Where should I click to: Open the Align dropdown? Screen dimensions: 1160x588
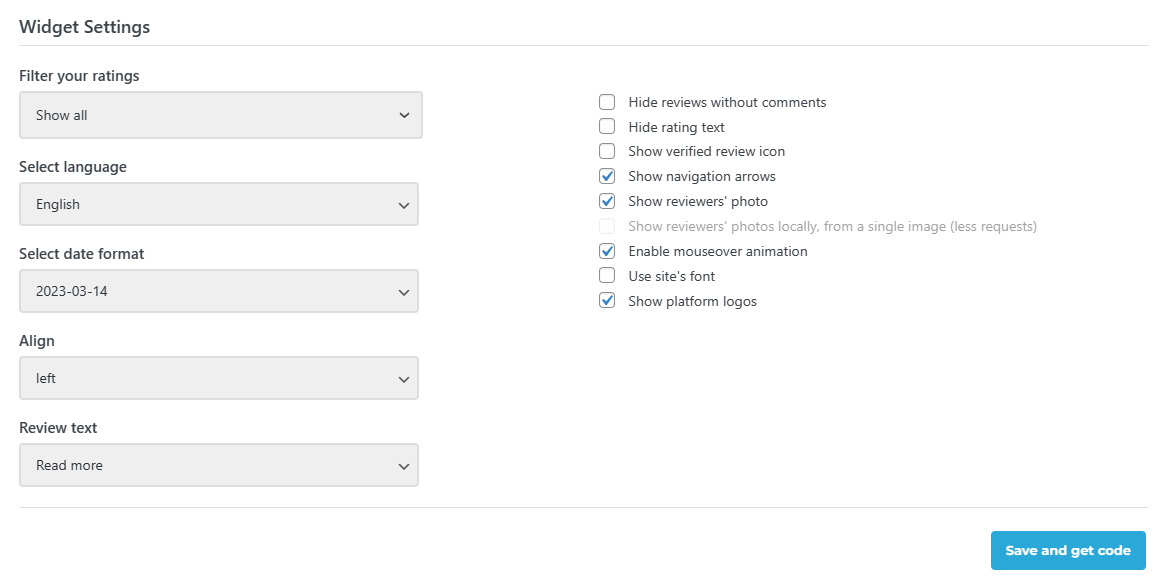coord(219,378)
